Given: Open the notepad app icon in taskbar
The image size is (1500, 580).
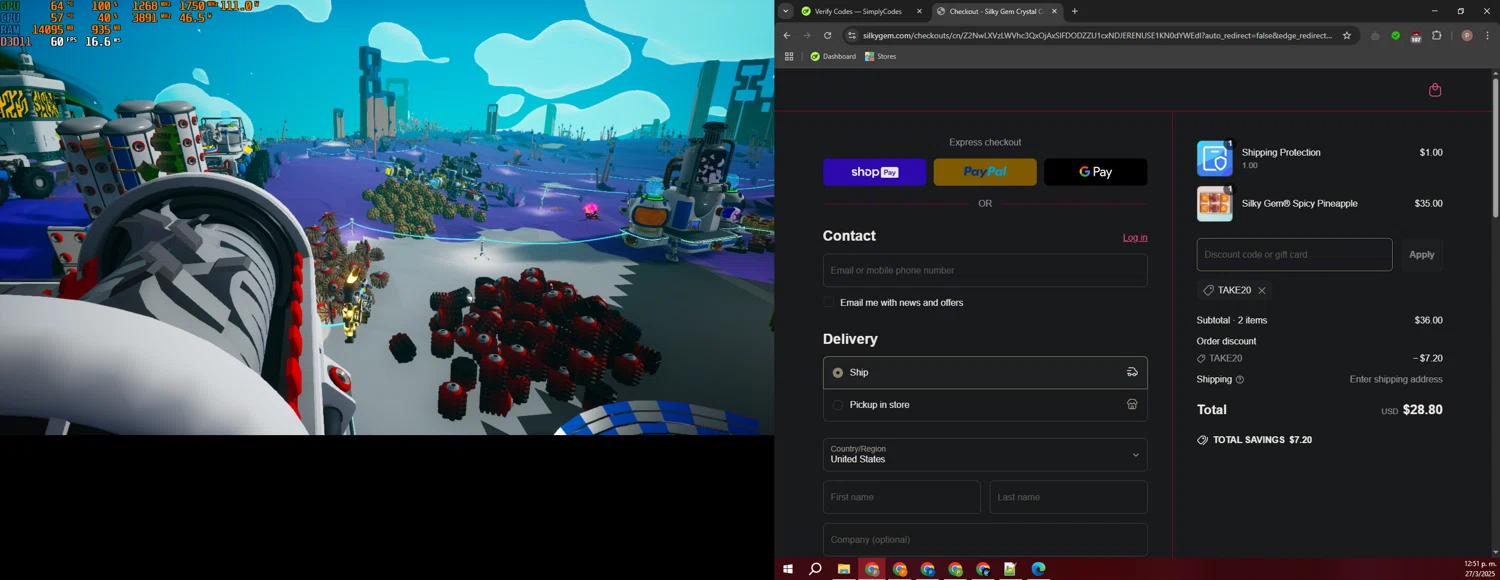Looking at the screenshot, I should (x=1010, y=569).
